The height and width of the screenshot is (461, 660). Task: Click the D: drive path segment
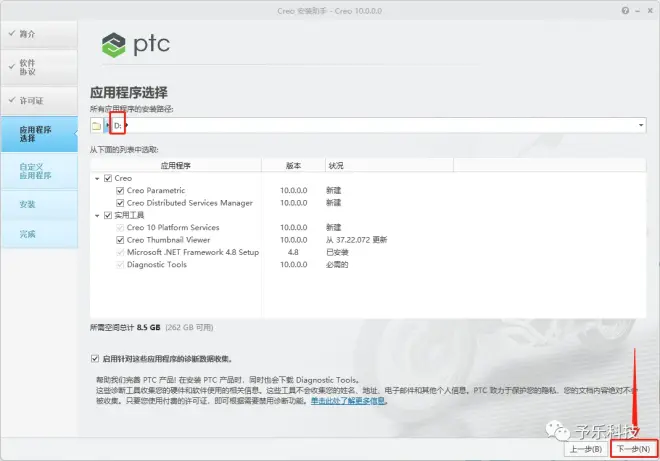point(117,125)
